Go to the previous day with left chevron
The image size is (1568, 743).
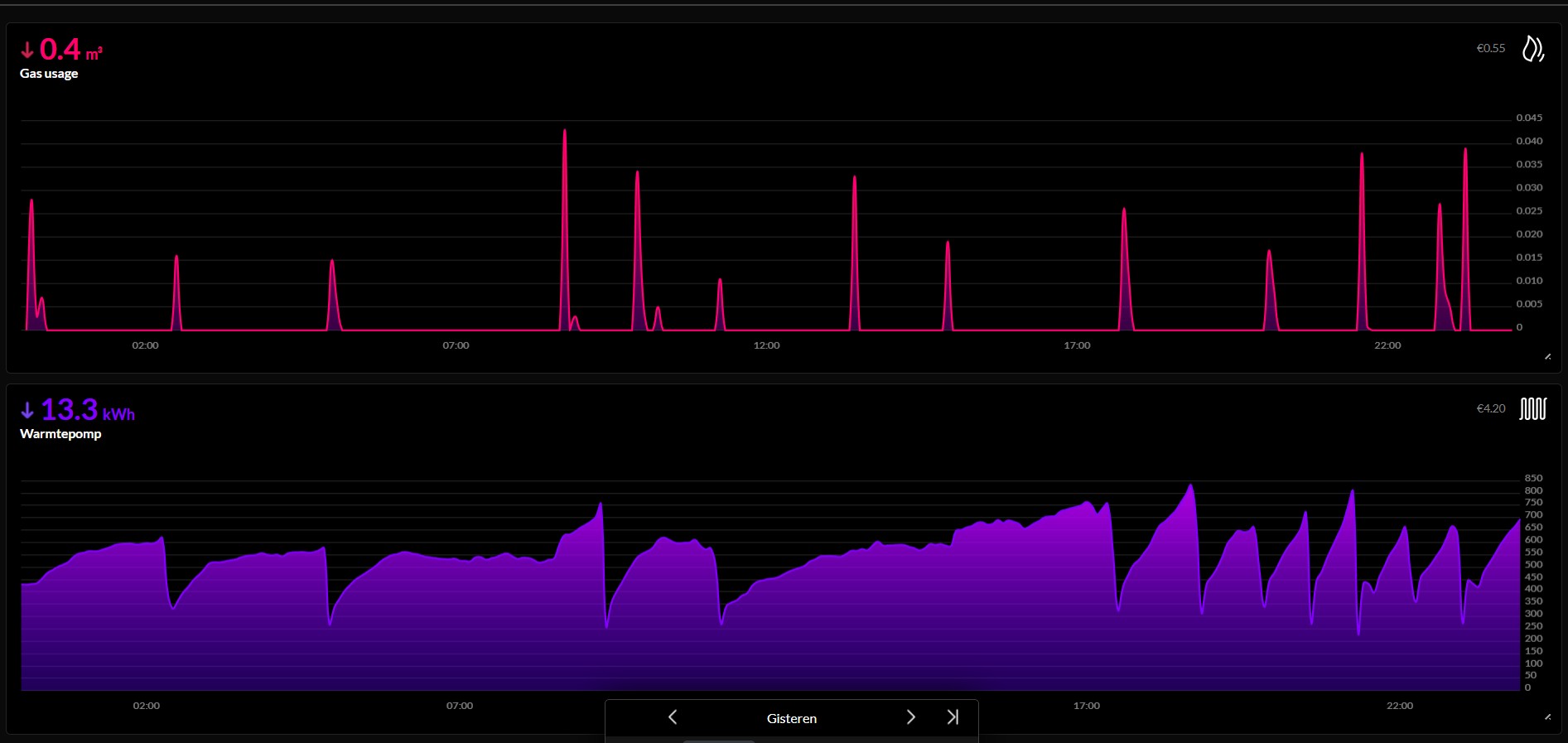[673, 717]
